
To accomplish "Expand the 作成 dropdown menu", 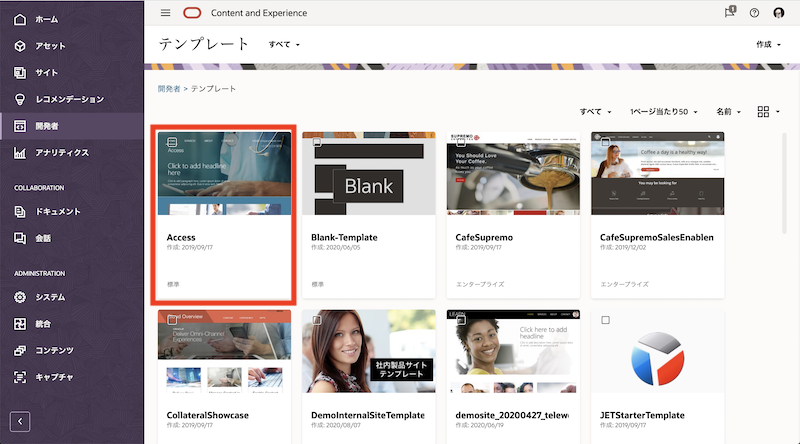I will point(769,44).
